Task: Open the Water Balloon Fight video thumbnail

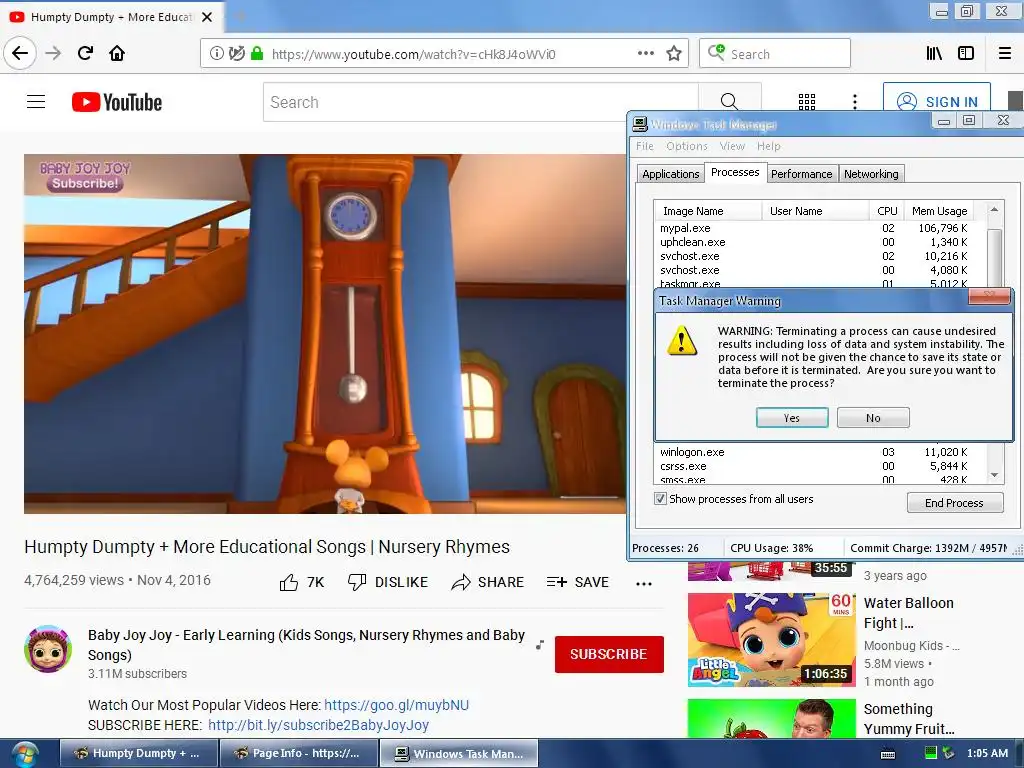Action: tap(771, 639)
